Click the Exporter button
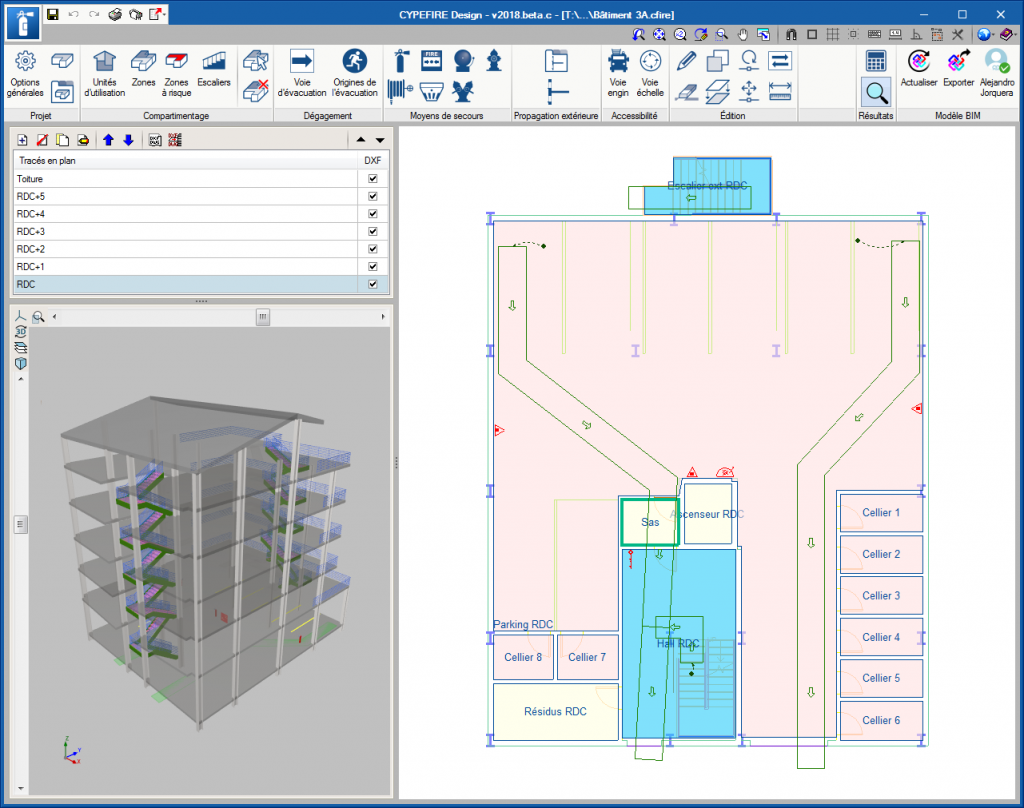Viewport: 1024px width, 808px height. point(958,70)
